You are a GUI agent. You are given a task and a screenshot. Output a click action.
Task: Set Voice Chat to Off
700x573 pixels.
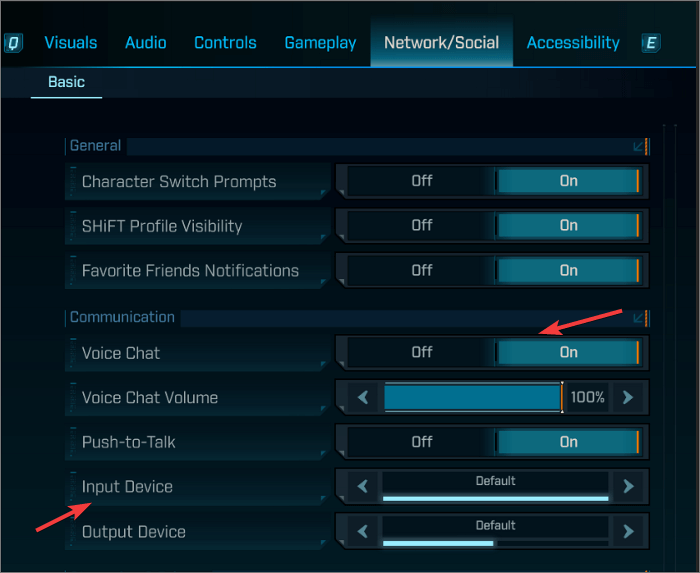point(422,352)
